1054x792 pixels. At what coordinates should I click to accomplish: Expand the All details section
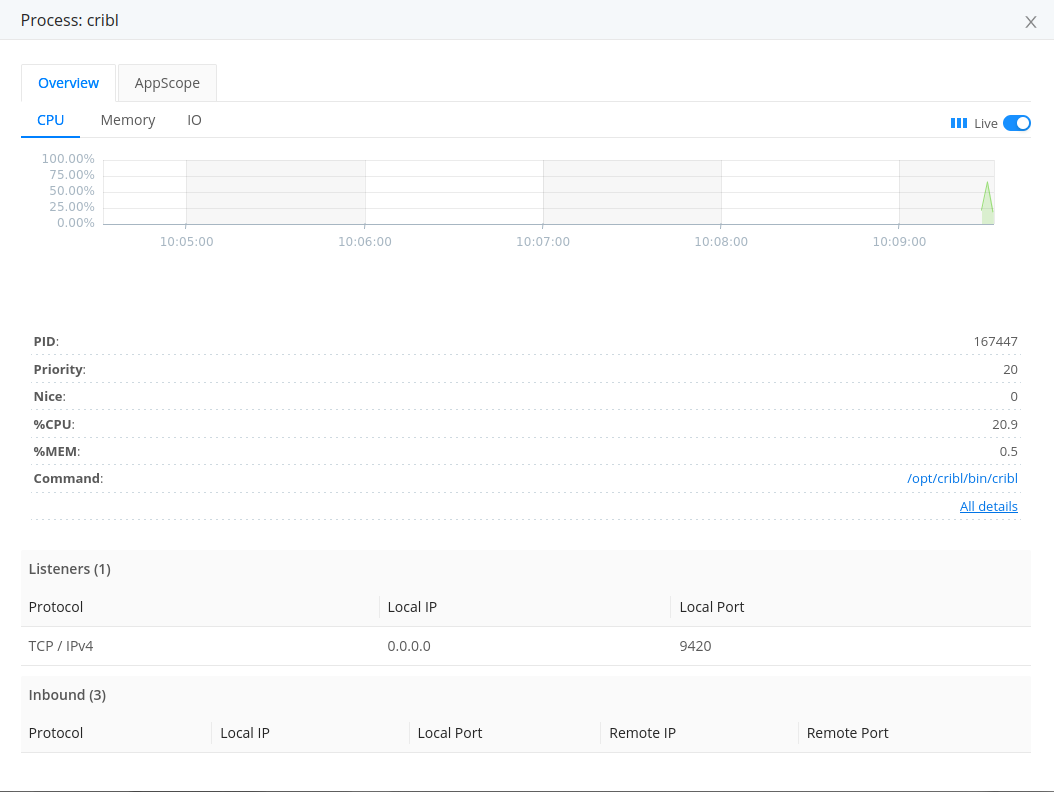pos(988,506)
